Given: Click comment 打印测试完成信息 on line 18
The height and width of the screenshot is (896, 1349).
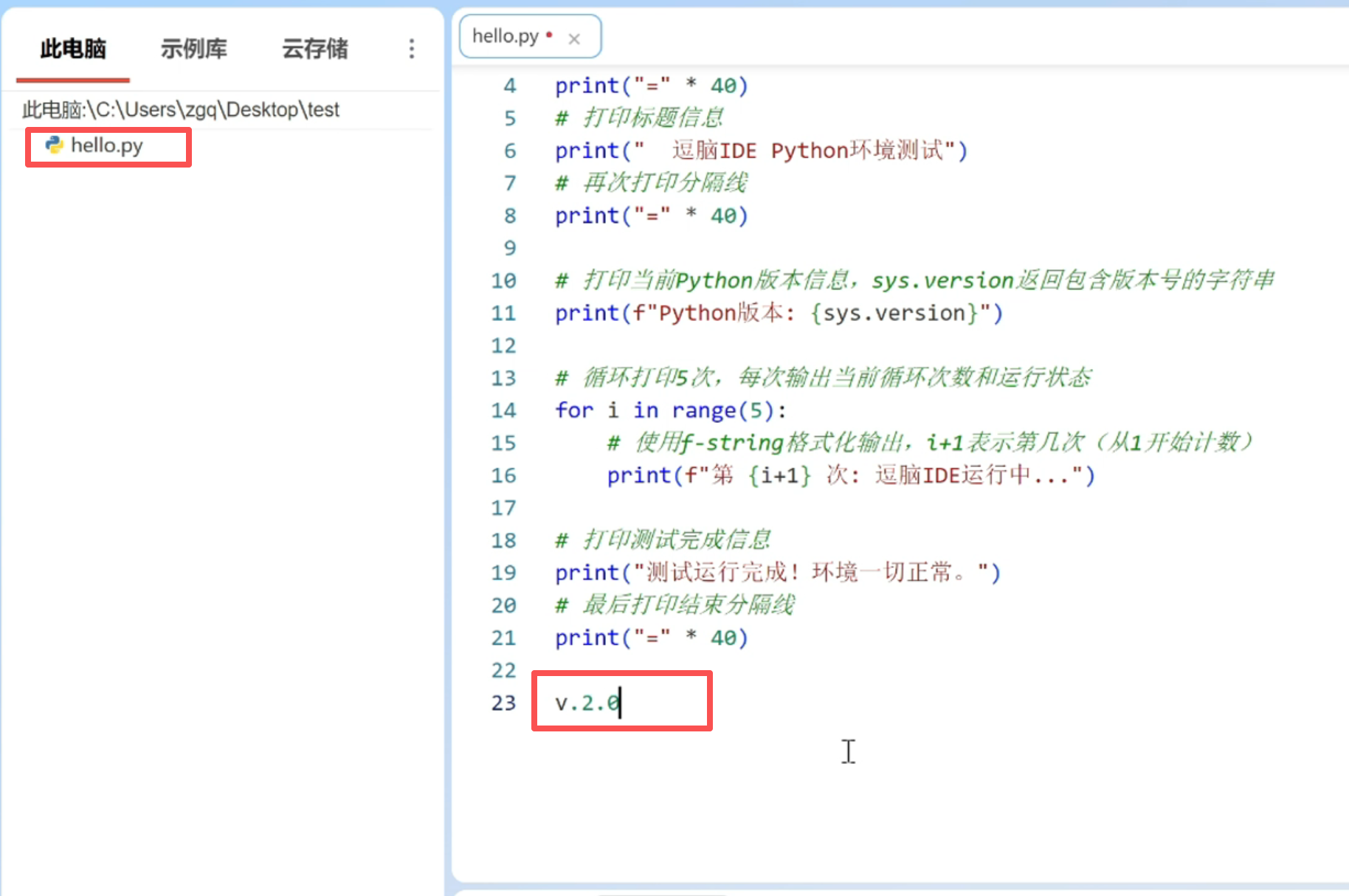Looking at the screenshot, I should pos(663,540).
